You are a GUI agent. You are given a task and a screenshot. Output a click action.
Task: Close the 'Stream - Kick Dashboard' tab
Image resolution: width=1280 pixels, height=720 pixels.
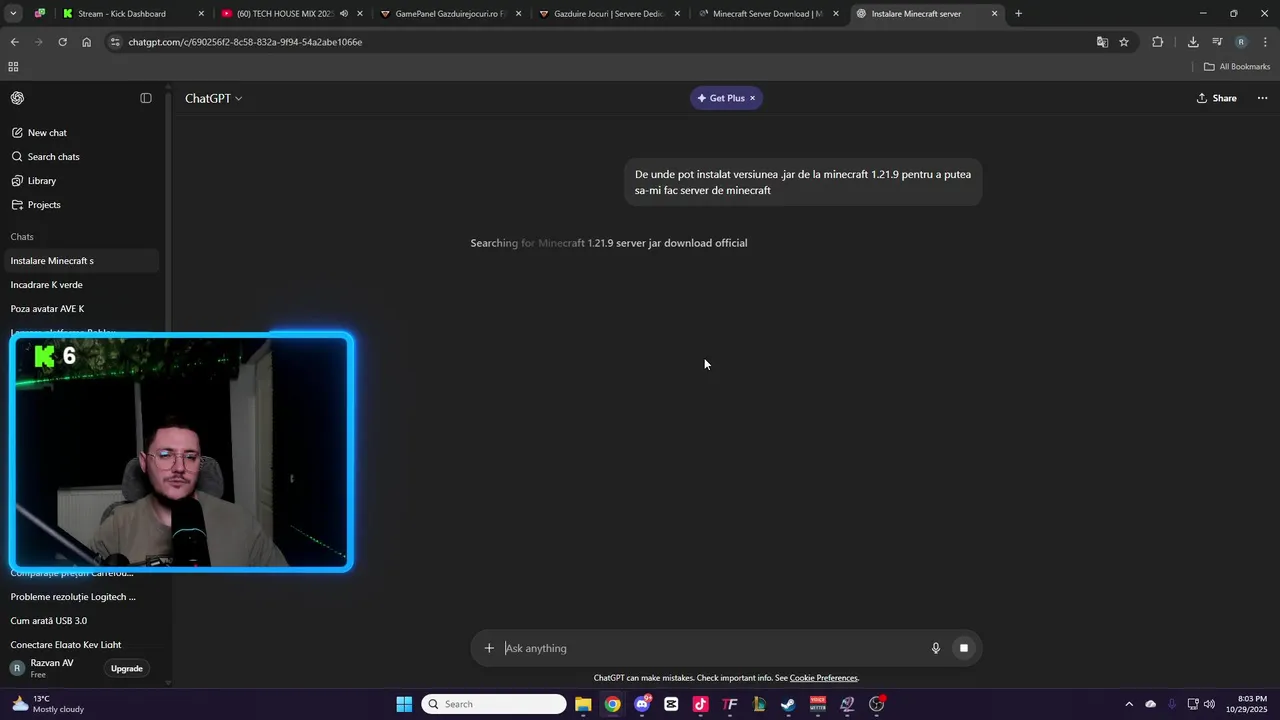[x=201, y=14]
